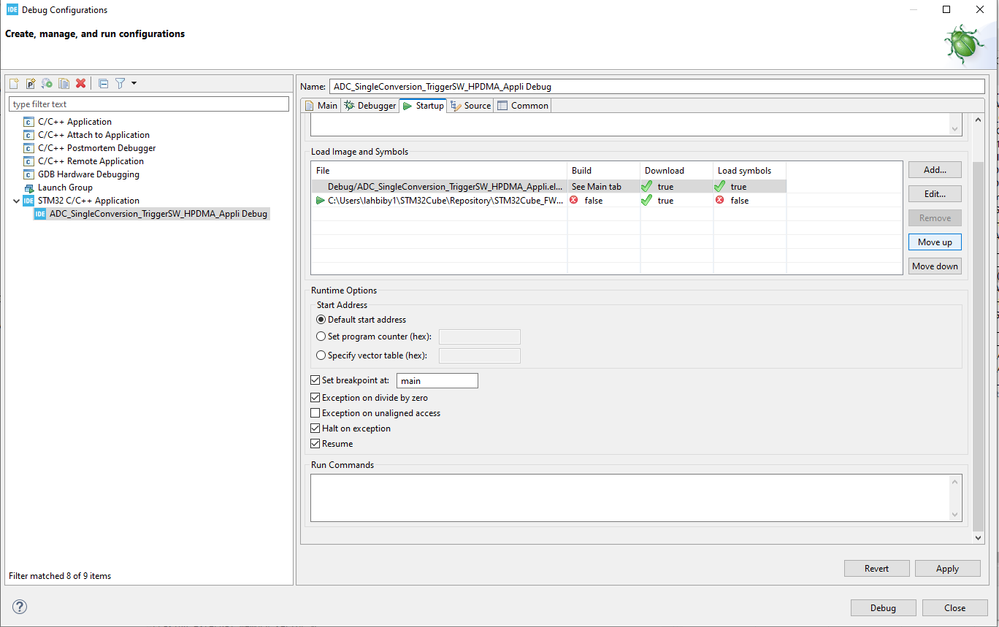Click the Collapse All toolbar icon
The width and height of the screenshot is (999, 627).
point(103,83)
